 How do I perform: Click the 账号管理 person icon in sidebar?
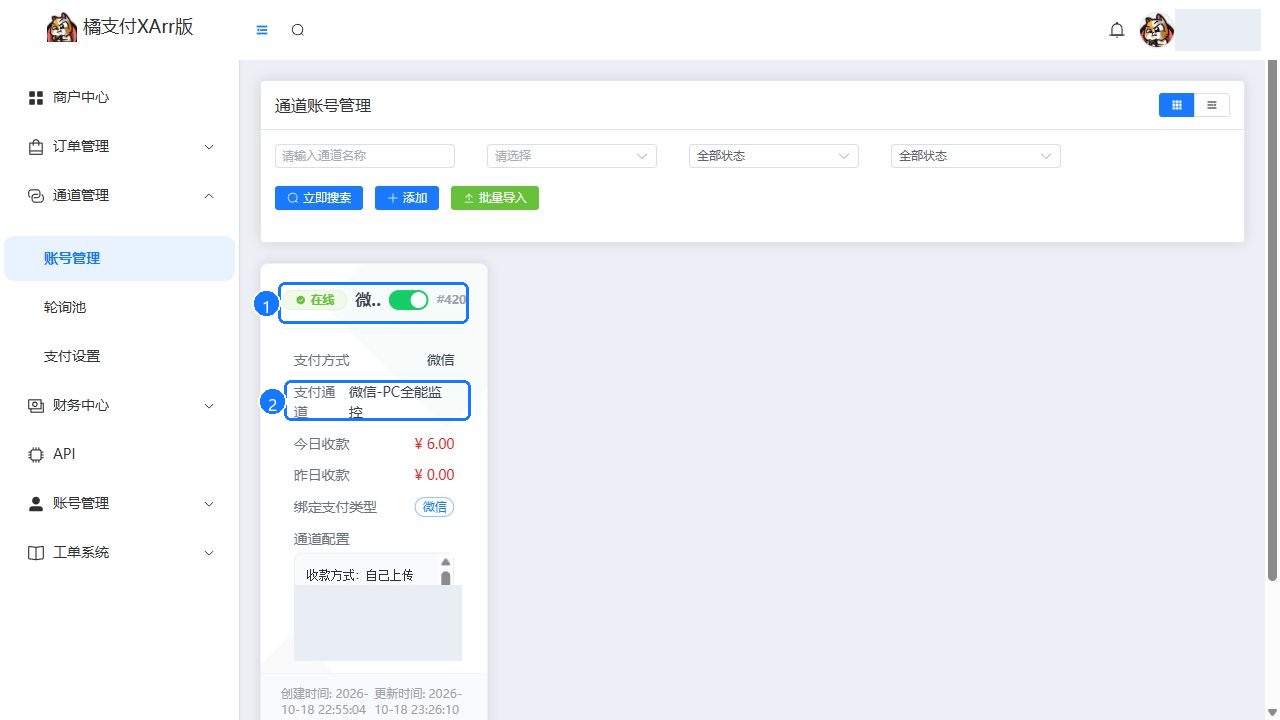(x=36, y=504)
